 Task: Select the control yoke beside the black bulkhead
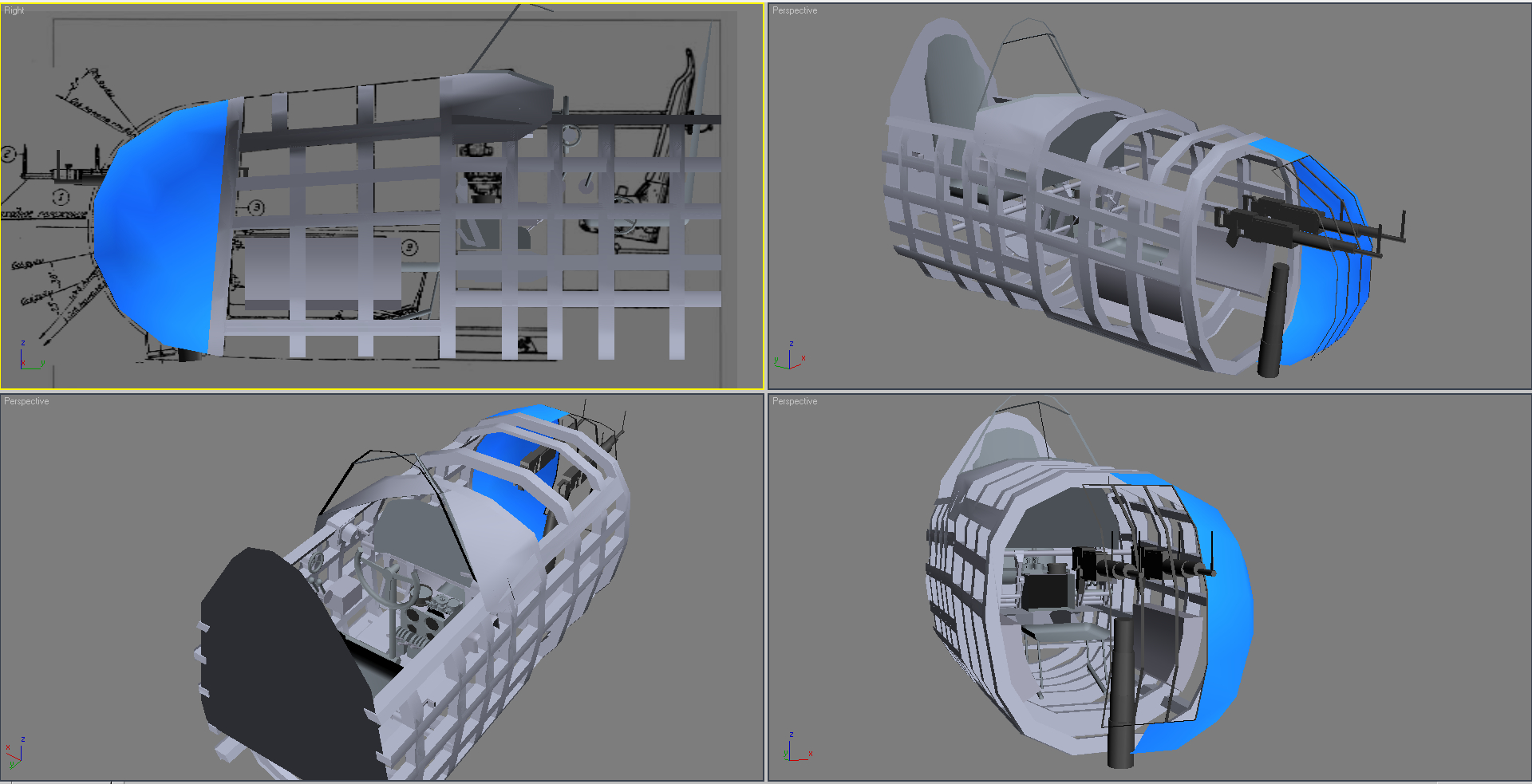[389, 581]
